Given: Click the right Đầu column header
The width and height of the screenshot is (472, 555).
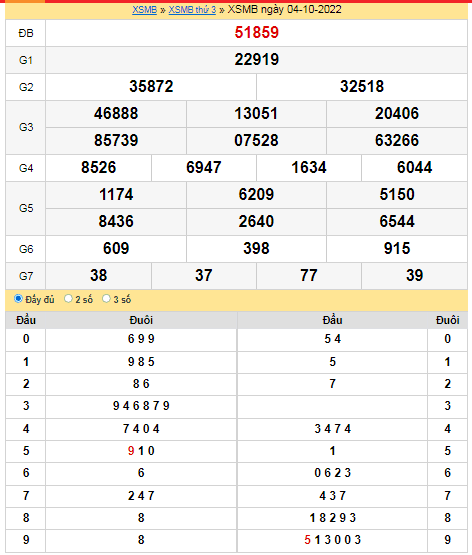Looking at the screenshot, I should pos(332,320).
